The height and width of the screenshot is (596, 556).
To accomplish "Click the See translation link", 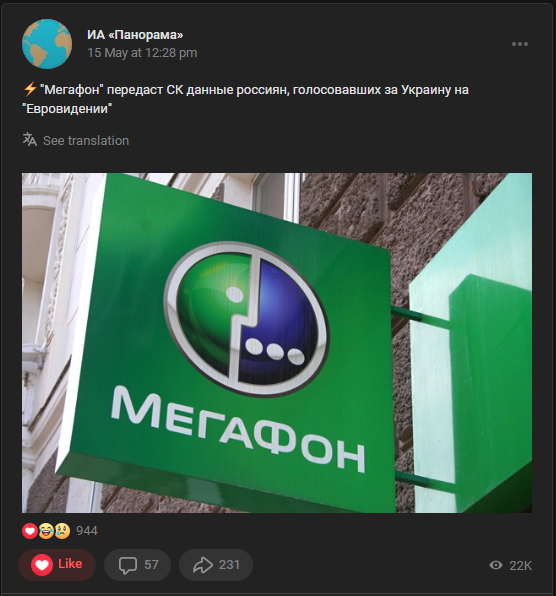I will [86, 141].
